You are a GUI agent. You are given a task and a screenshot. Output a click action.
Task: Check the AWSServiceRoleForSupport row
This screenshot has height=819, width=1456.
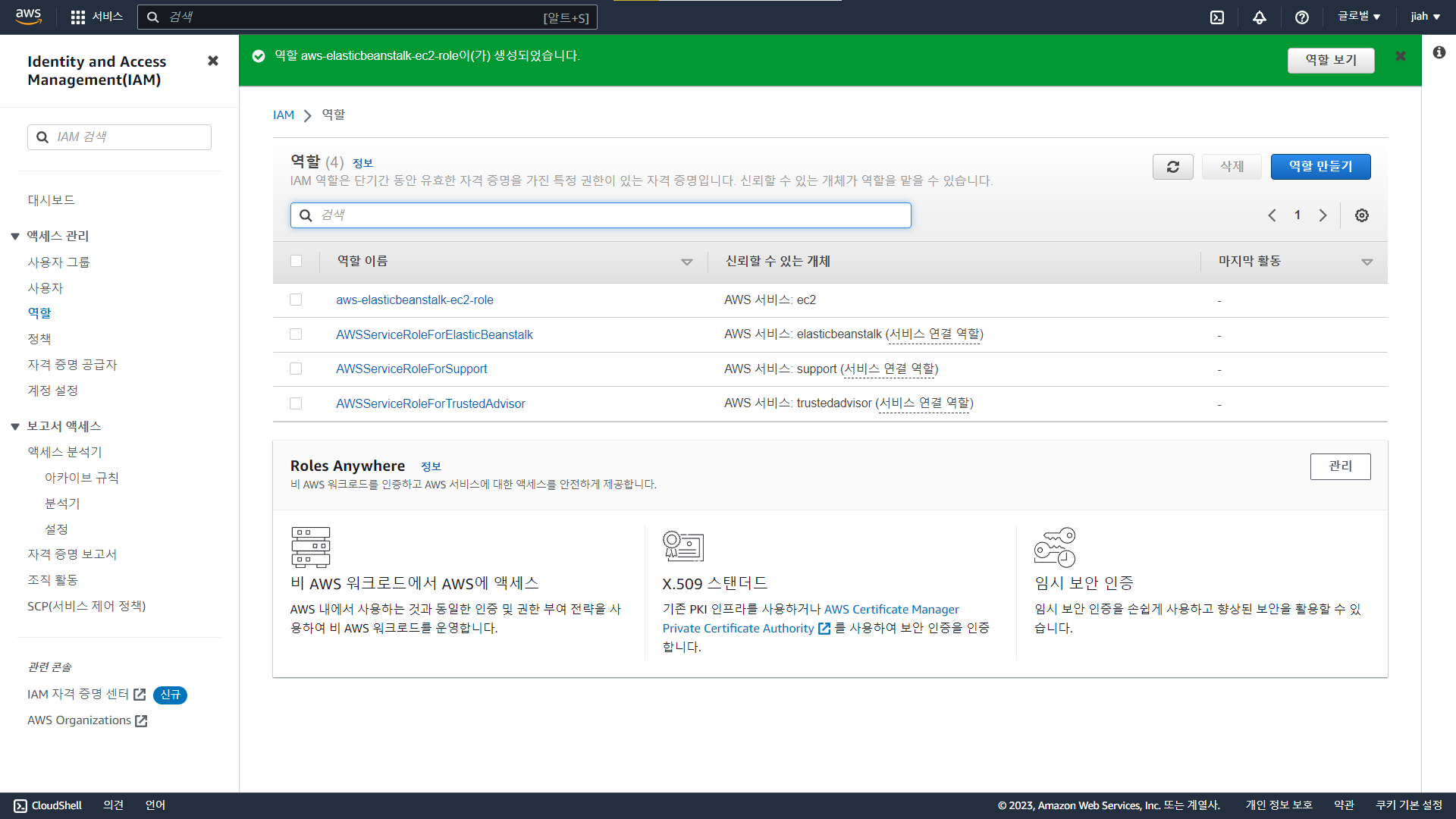coord(296,369)
